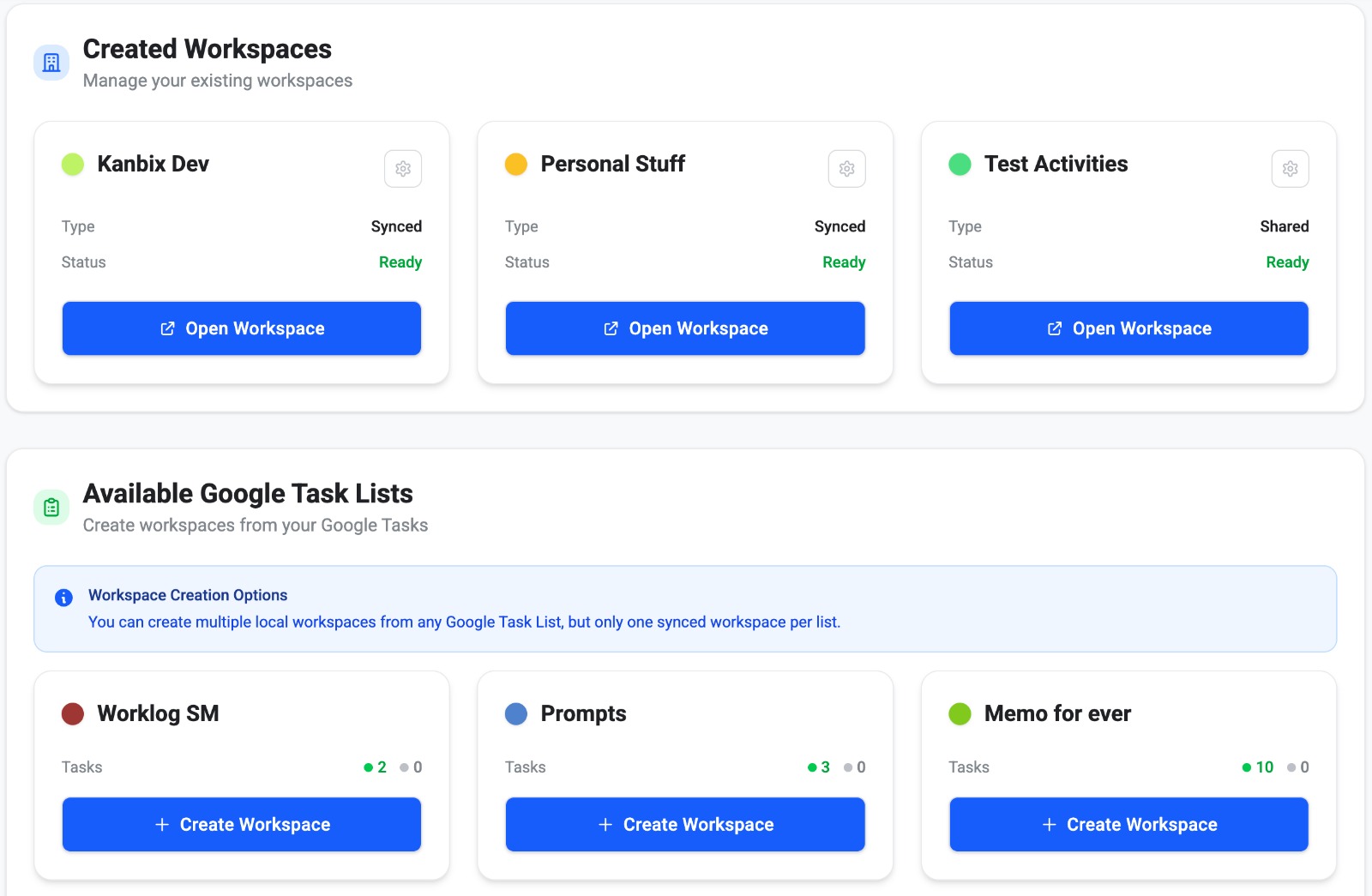Click the Created Workspaces building icon

pos(51,62)
